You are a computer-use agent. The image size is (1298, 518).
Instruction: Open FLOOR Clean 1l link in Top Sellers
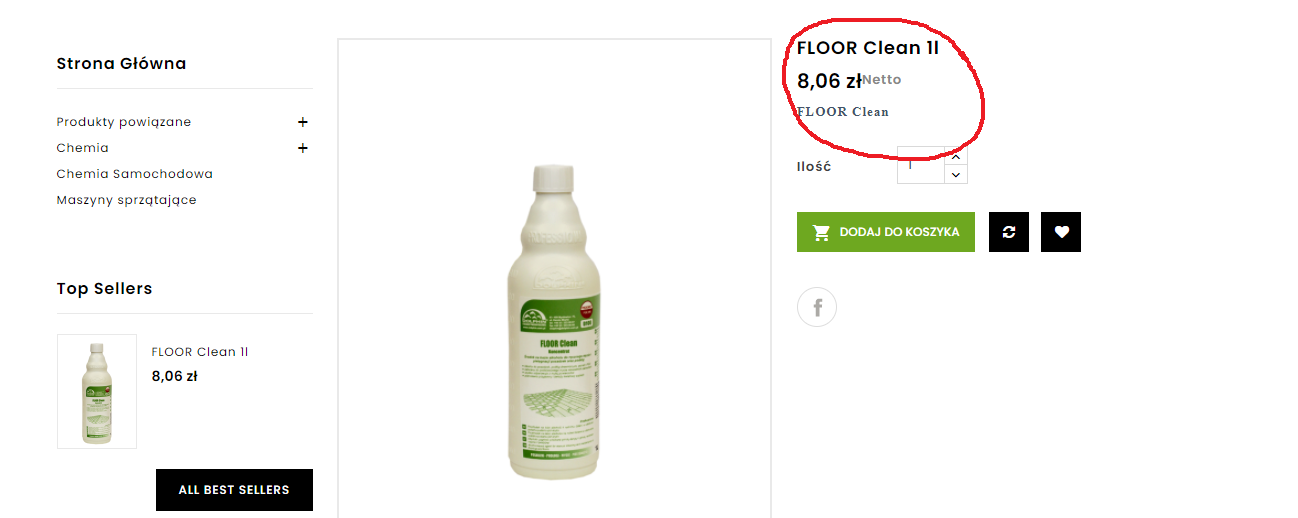point(200,352)
